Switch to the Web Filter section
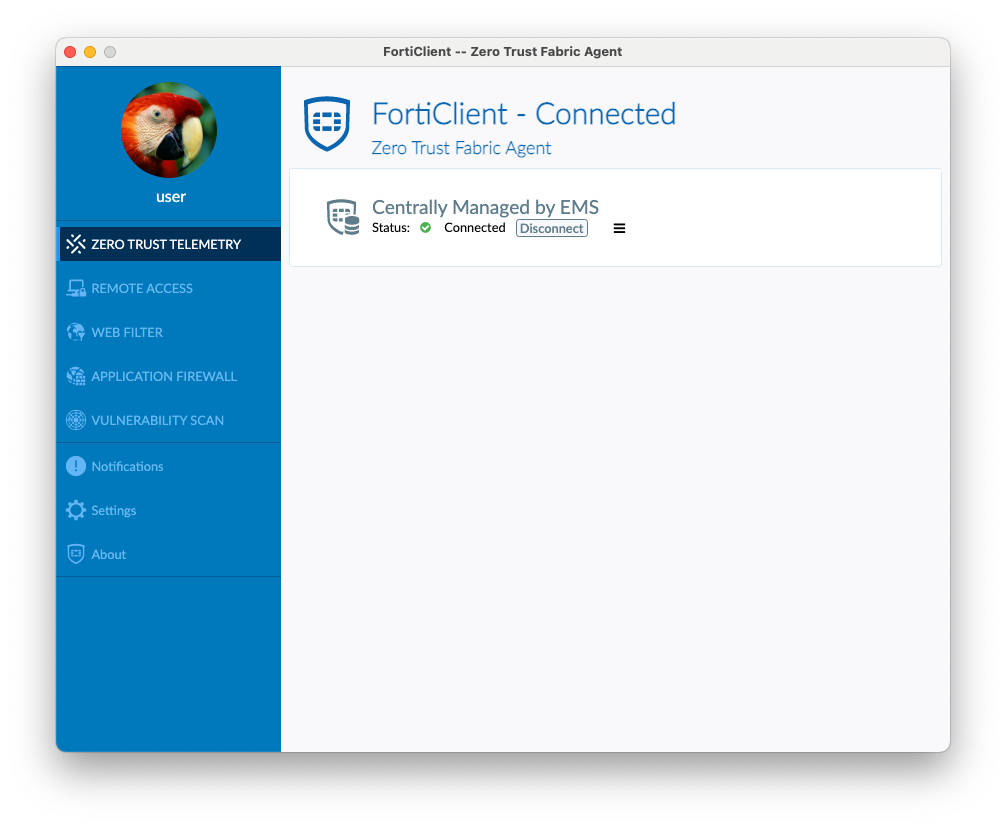 click(130, 332)
